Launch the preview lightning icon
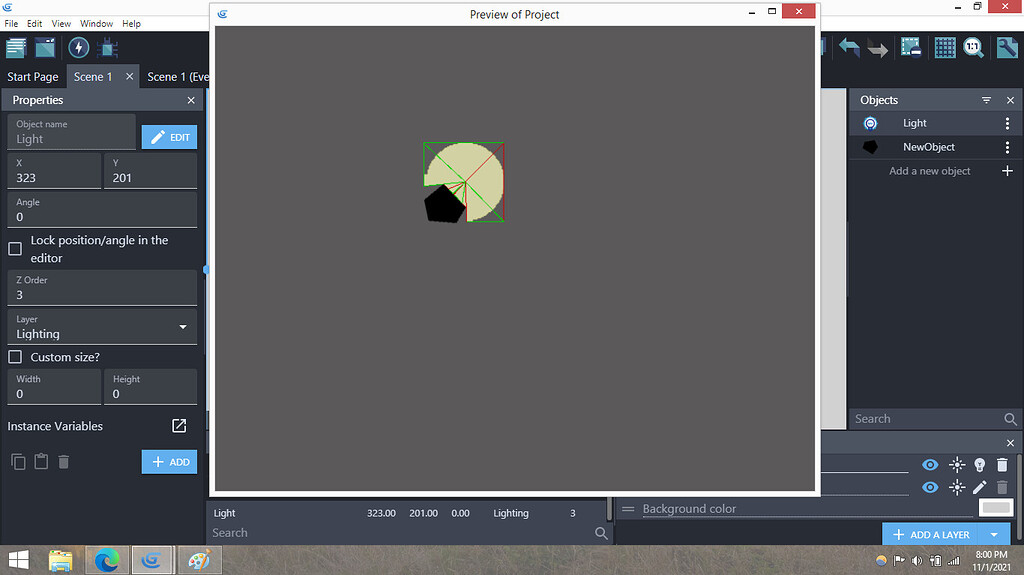The image size is (1024, 575). tap(78, 48)
